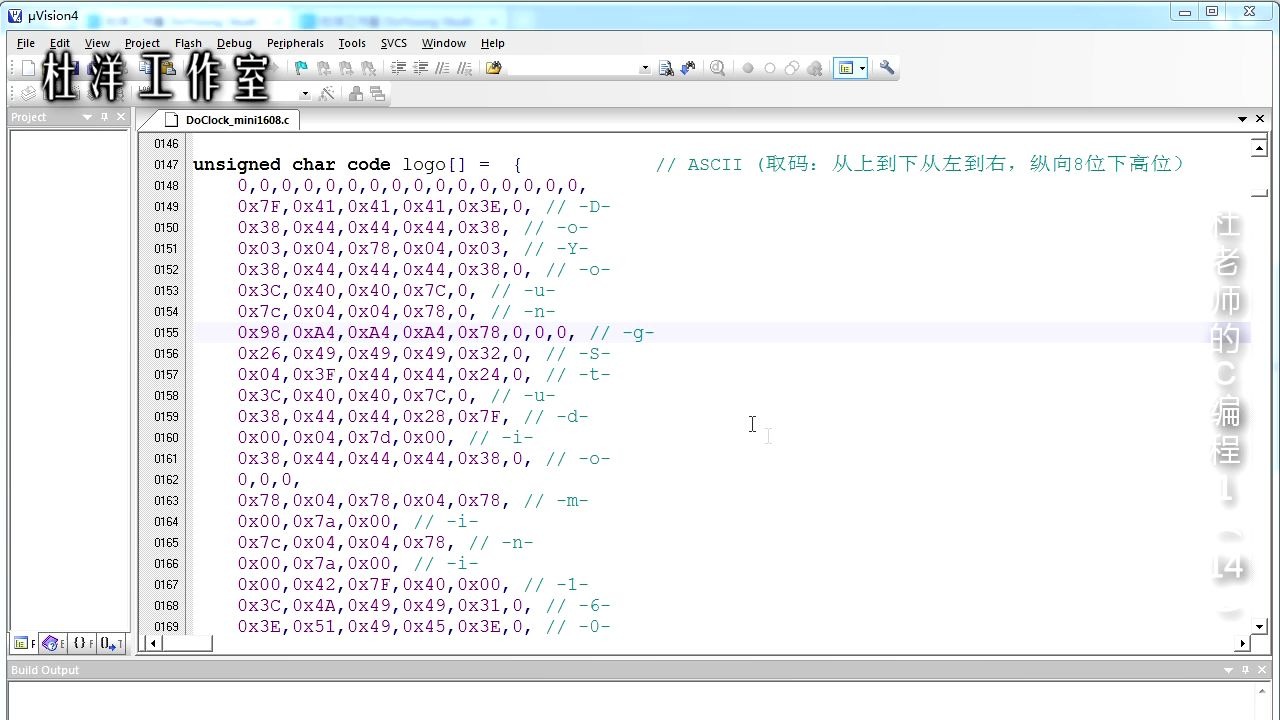Click the horizontal scrollbar left arrow
Viewport: 1280px width, 720px height.
[153, 643]
